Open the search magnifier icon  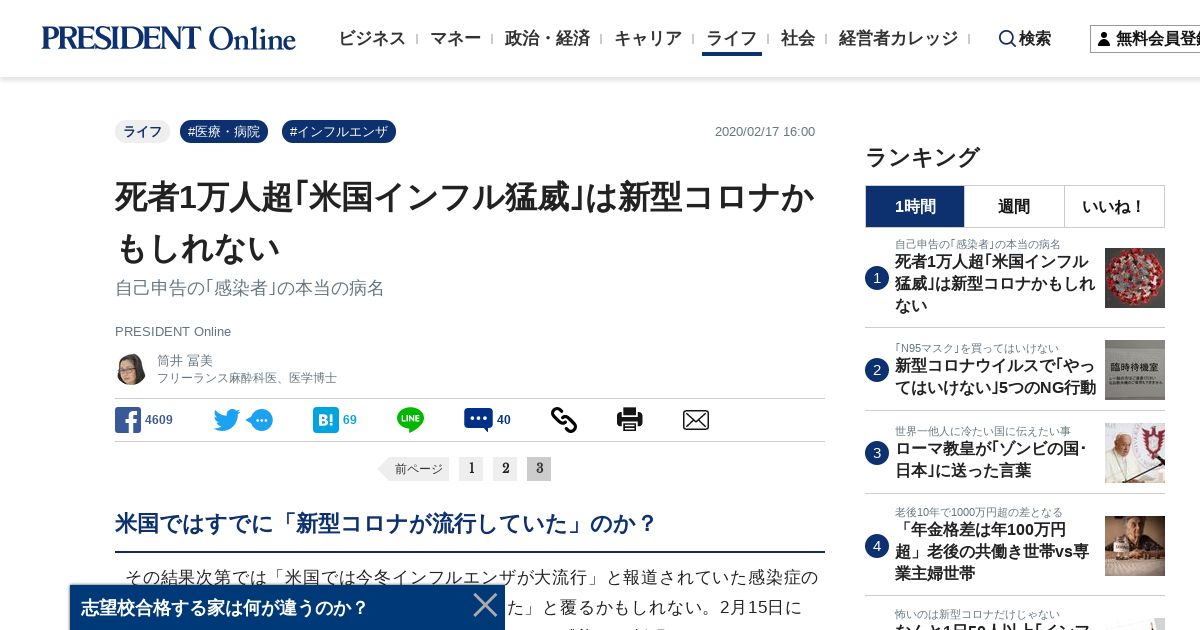pos(1007,39)
